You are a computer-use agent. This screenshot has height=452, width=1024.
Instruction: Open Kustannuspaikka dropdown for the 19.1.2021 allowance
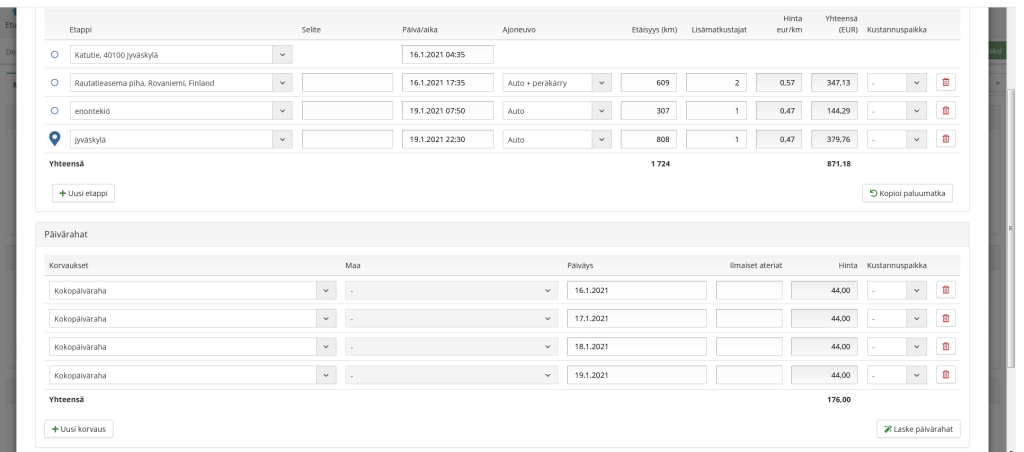(896, 376)
